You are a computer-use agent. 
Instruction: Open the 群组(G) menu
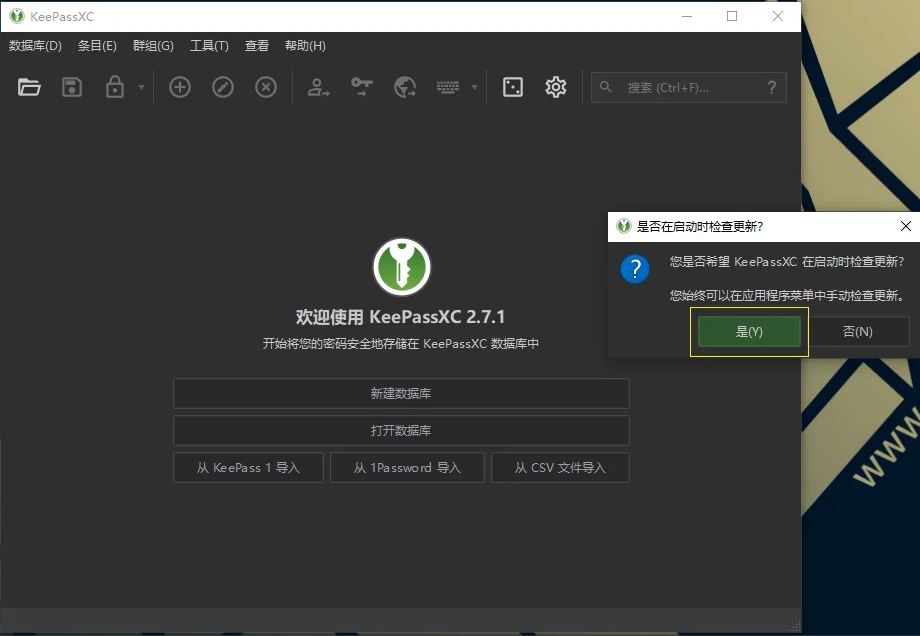pyautogui.click(x=153, y=46)
